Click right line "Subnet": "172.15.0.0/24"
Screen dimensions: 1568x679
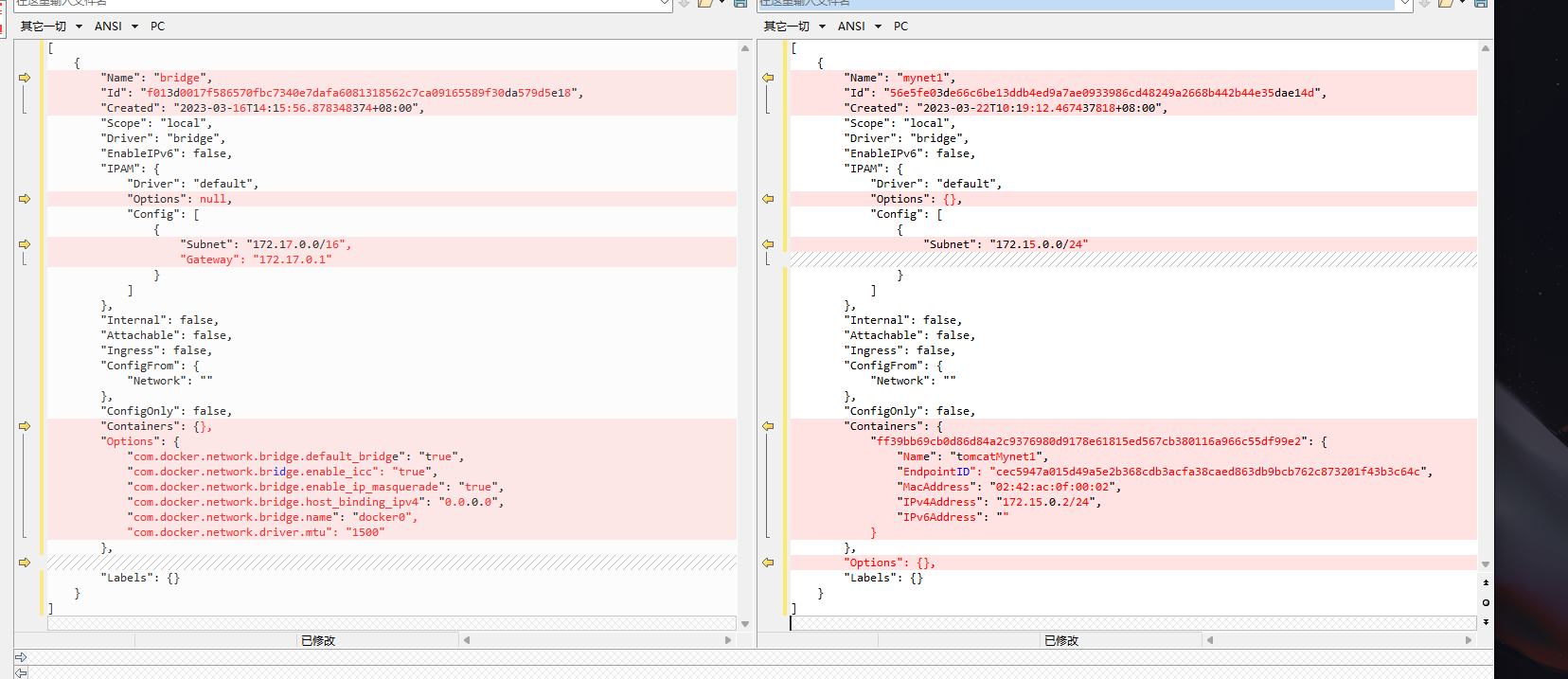click(1006, 244)
